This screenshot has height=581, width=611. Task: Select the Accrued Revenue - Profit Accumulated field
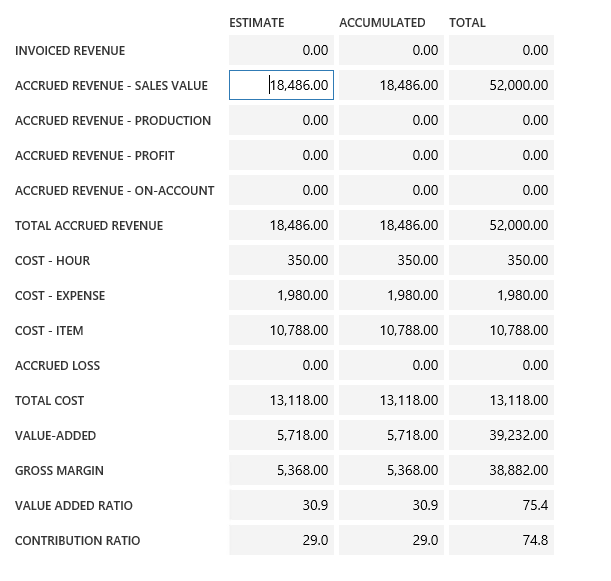click(x=391, y=155)
